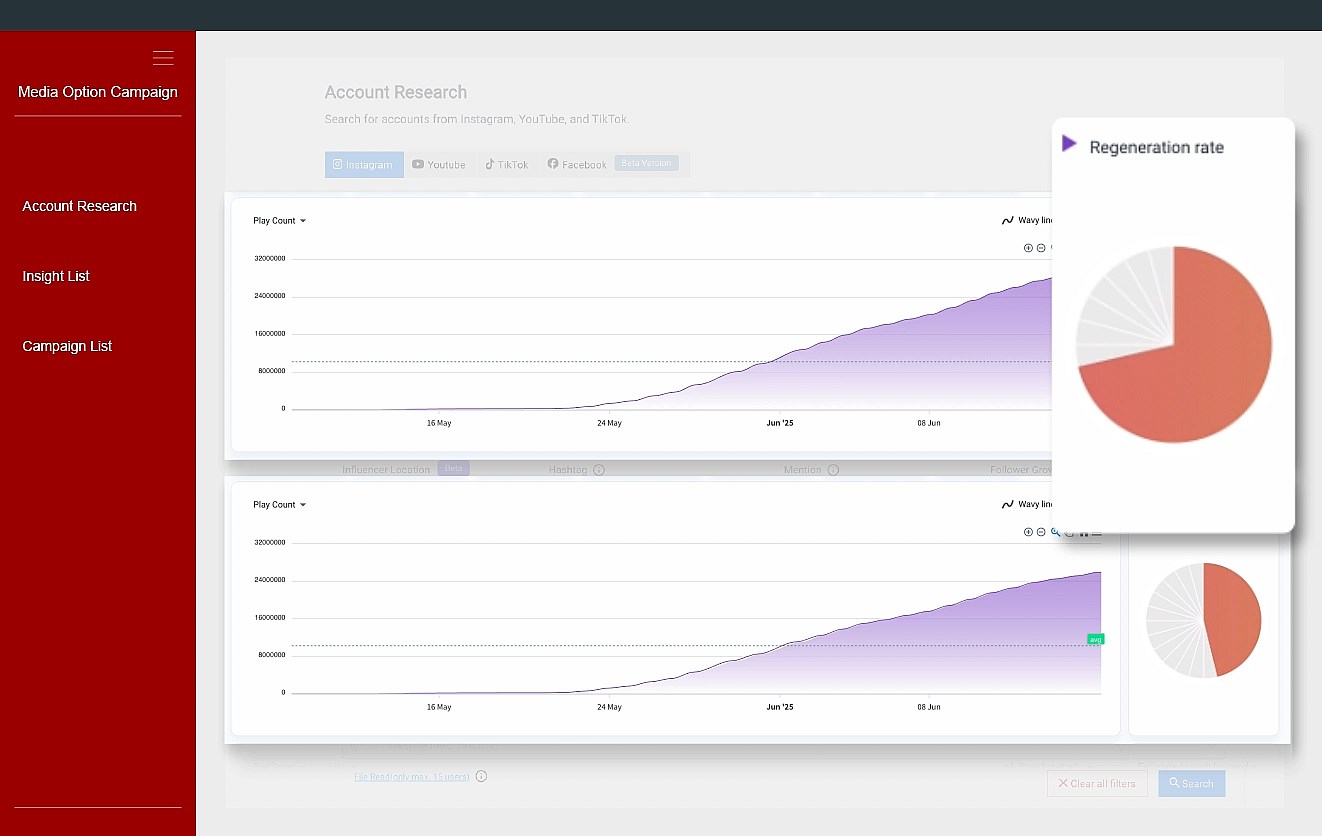Expand Play Count dropdown on lower chart
Screen dimensions: 1322x836
pyautogui.click(x=279, y=505)
